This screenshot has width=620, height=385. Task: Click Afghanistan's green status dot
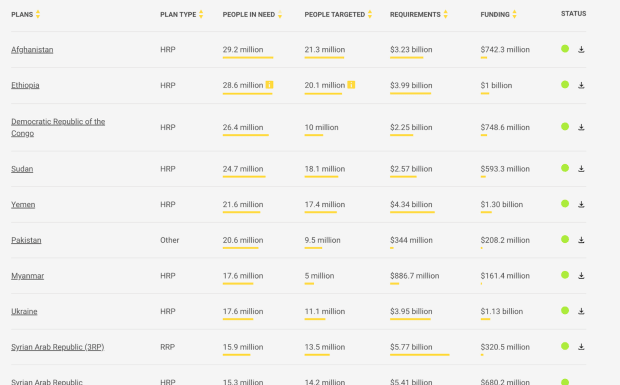click(565, 49)
